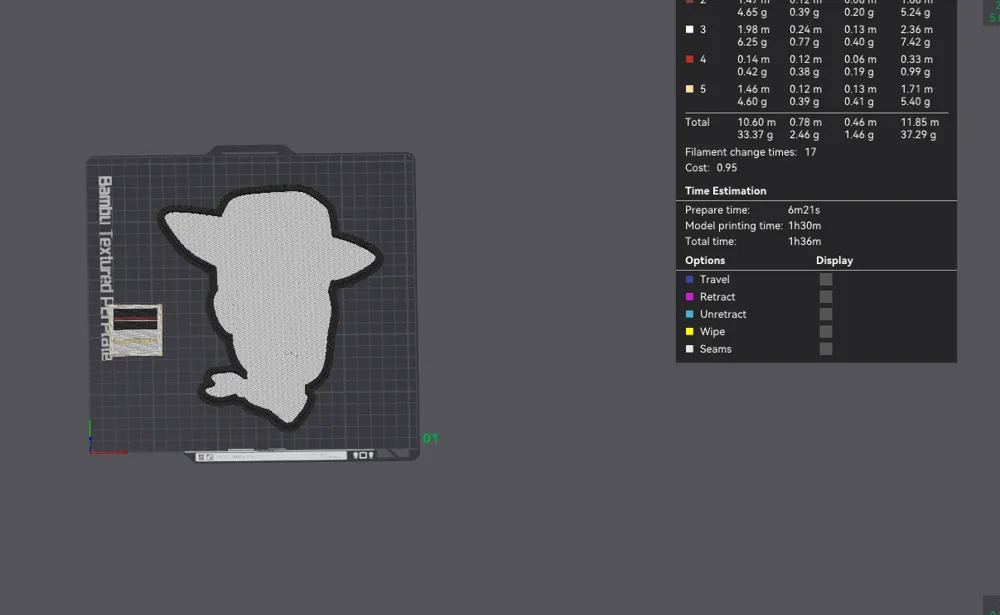The height and width of the screenshot is (615, 1000).
Task: Click the white Seams color swatch
Action: coord(689,349)
